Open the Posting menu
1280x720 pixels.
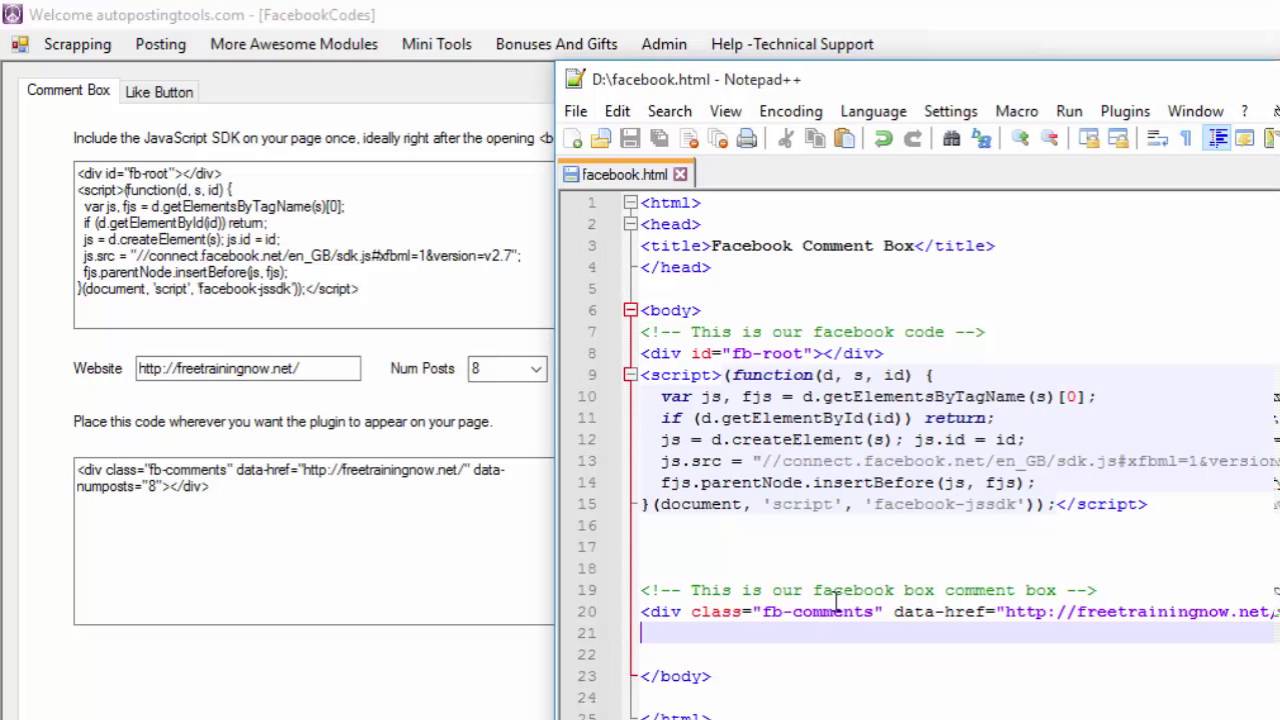[161, 44]
